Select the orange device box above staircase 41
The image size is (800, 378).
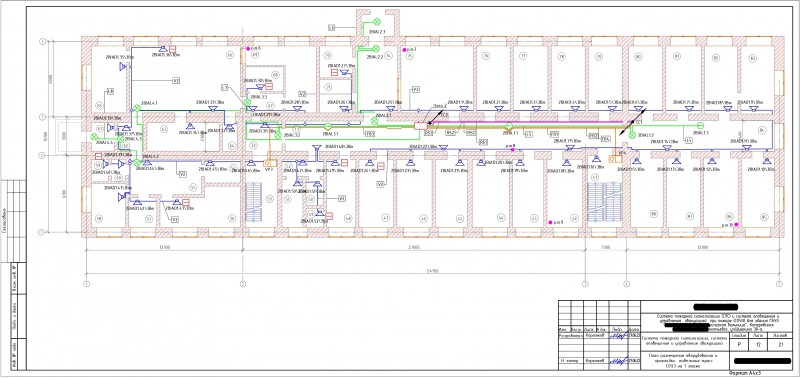coord(616,158)
